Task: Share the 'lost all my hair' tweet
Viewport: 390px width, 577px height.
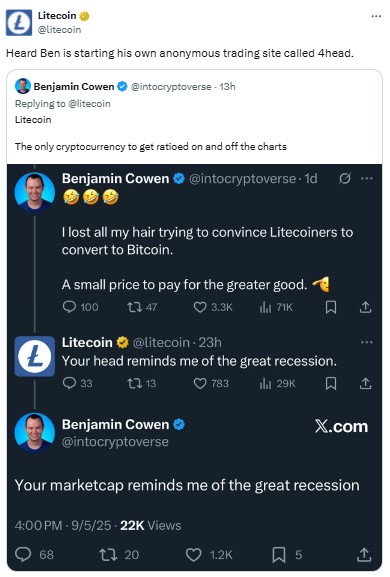Action: (365, 307)
